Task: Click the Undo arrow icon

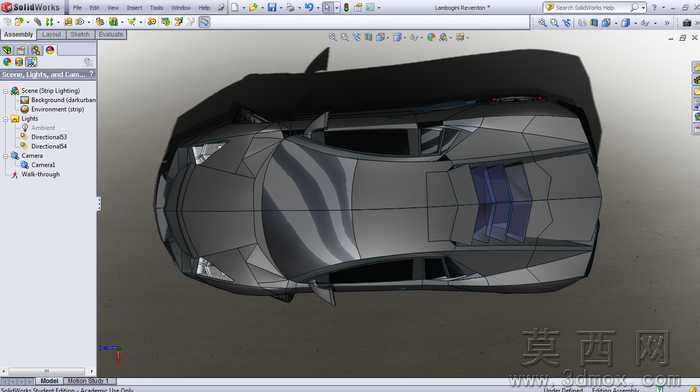Action: (x=309, y=8)
